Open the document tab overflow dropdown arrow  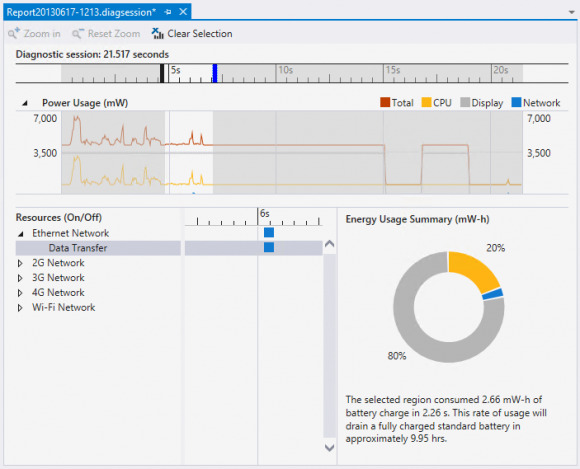[571, 13]
